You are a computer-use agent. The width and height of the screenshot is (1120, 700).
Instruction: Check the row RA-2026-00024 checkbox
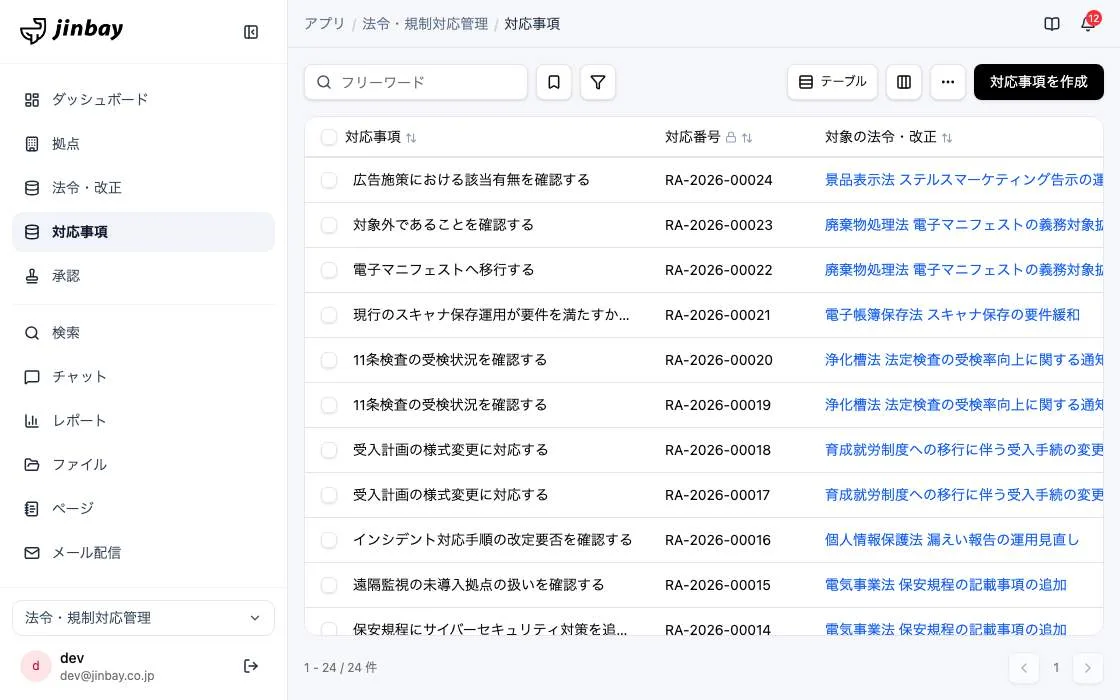[x=329, y=180]
